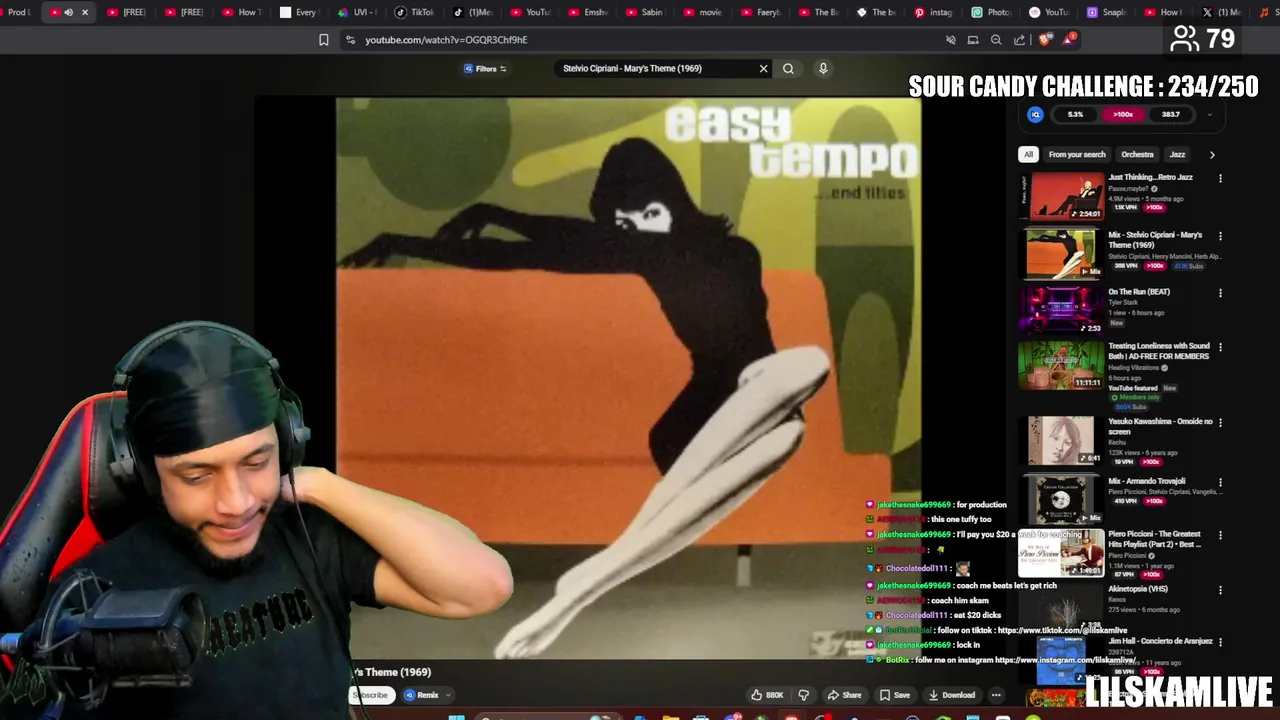Open the zoom magnifier icon in the address bar

pos(996,40)
